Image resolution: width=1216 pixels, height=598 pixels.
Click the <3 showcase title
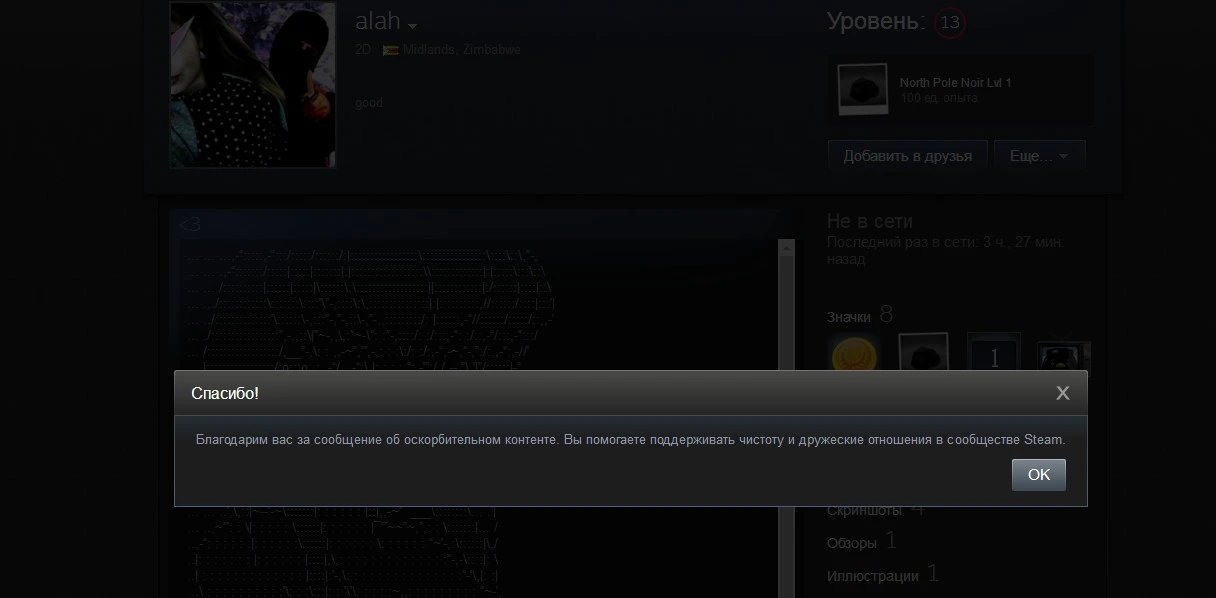[190, 225]
